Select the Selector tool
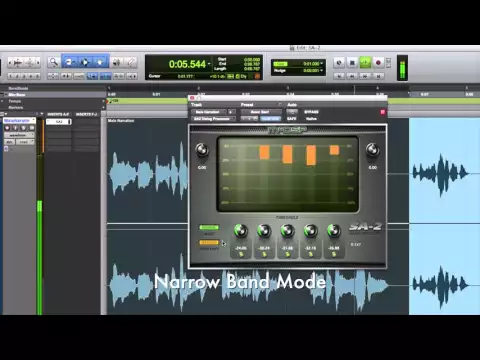Image resolution: width=480 pixels, height=360 pixels. coord(85,62)
